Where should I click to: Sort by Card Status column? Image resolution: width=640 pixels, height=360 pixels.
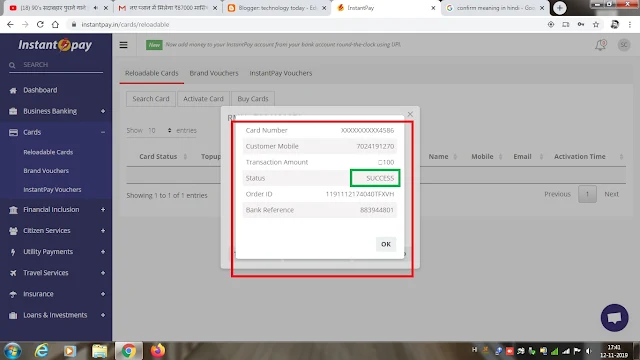coord(163,157)
